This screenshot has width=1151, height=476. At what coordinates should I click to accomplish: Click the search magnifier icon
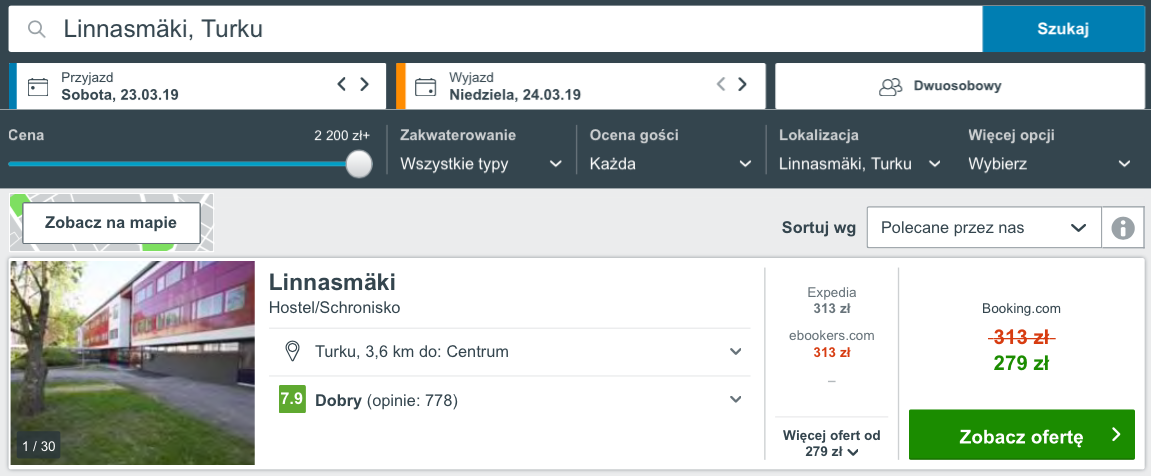point(38,29)
